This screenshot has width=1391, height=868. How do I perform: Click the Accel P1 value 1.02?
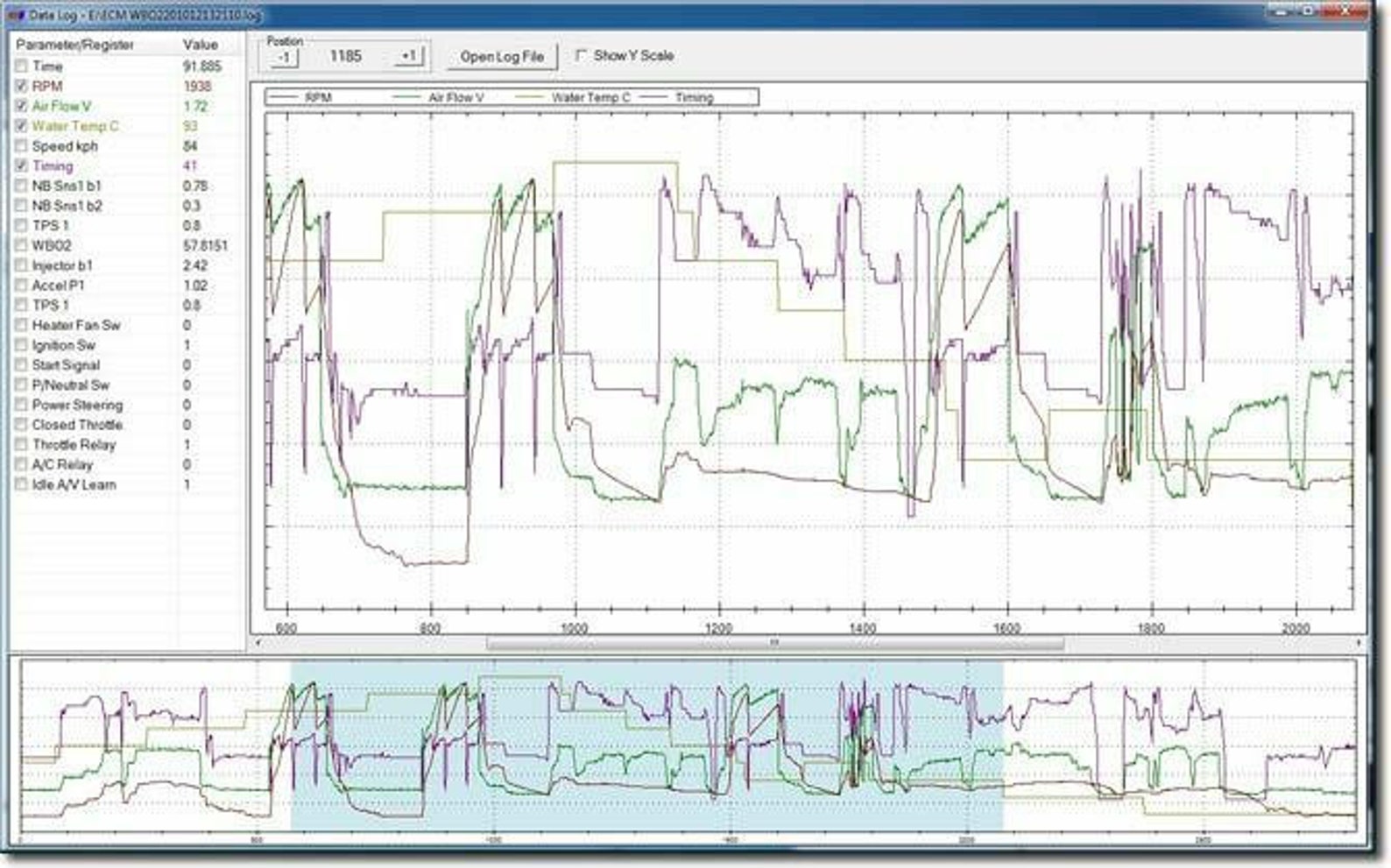pyautogui.click(x=195, y=286)
